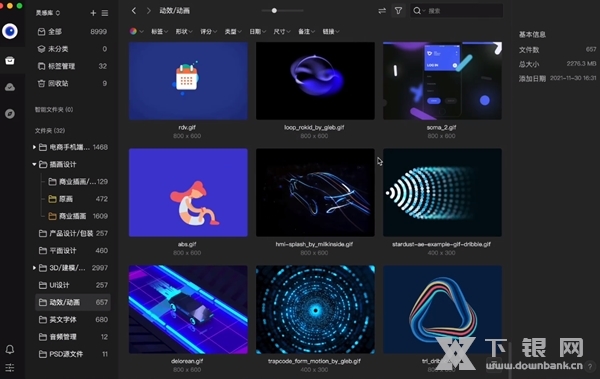600x379 pixels.
Task: Select the UI设计 folder
Action: (x=72, y=285)
